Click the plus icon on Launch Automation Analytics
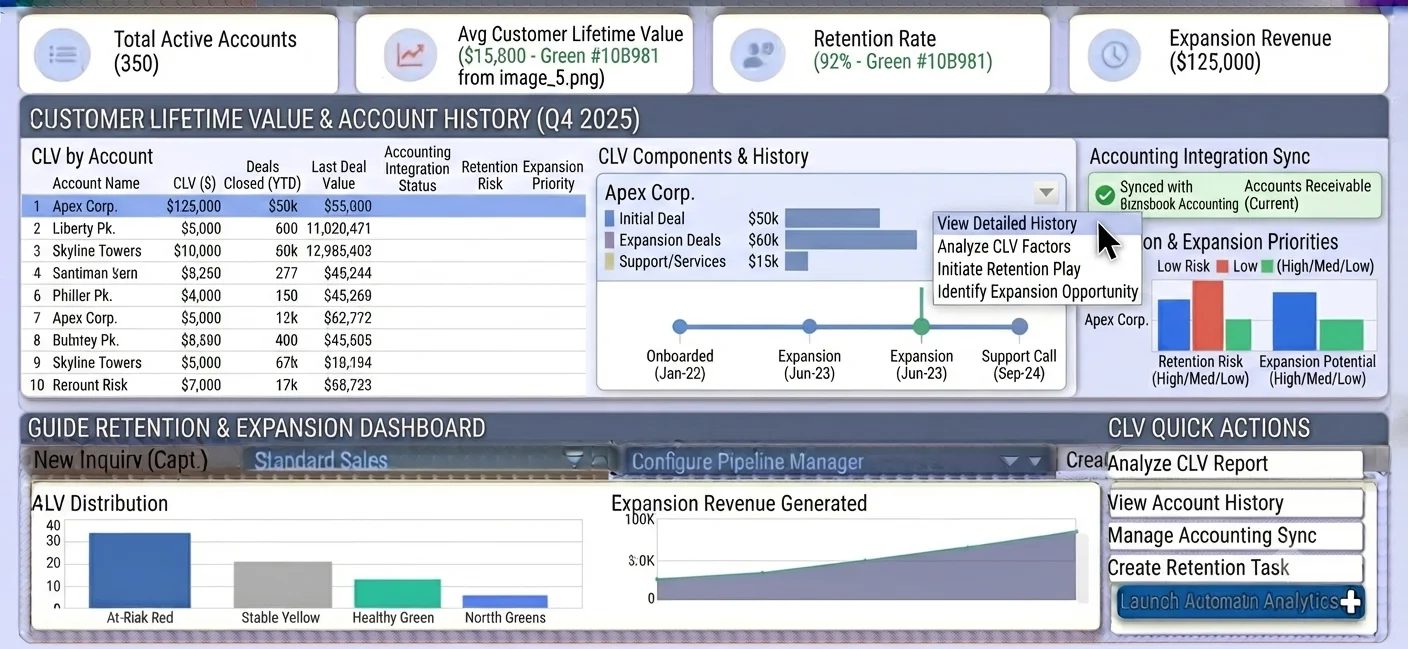The width and height of the screenshot is (1408, 649). (1351, 602)
